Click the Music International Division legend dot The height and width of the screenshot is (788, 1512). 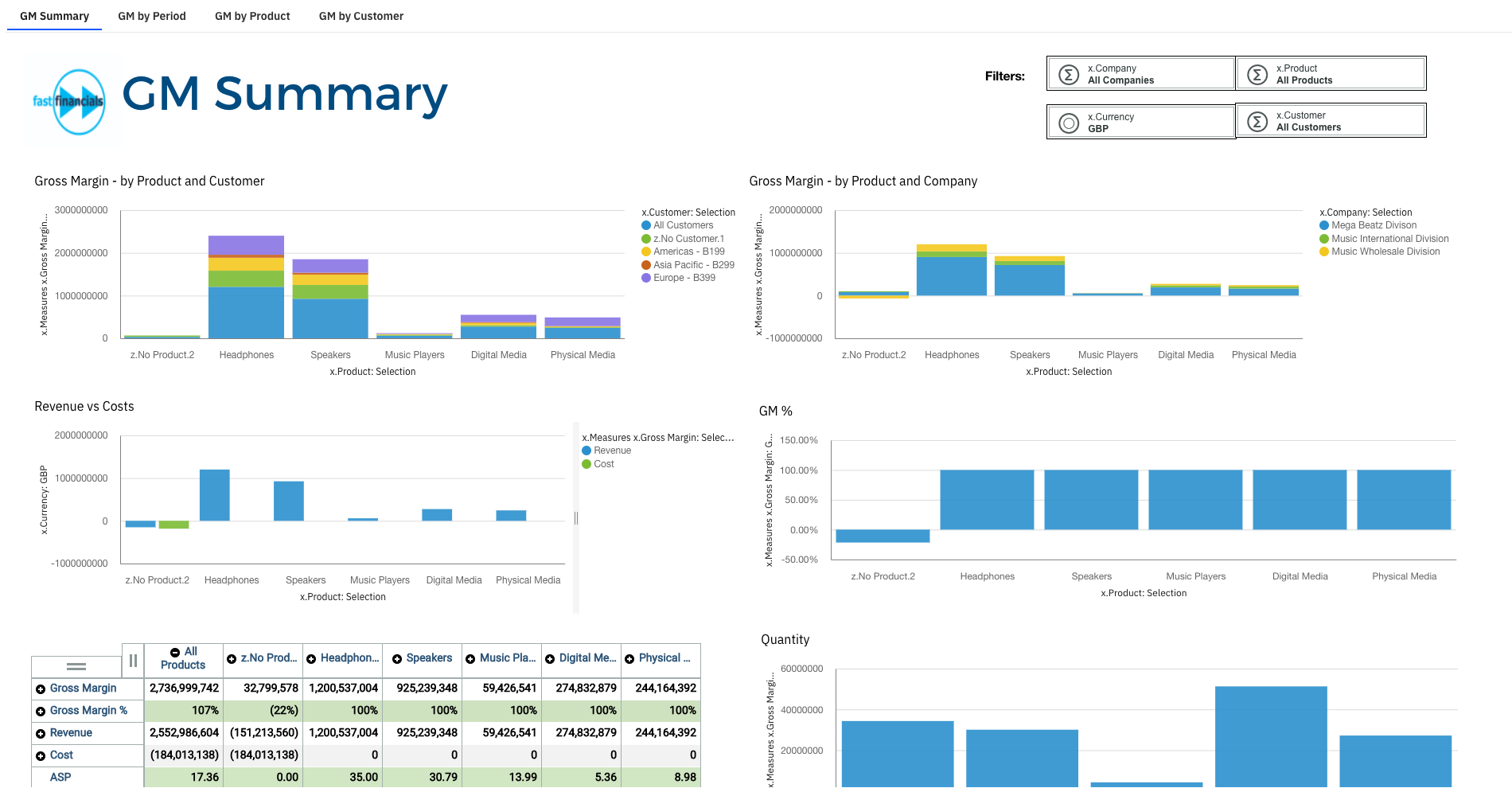click(1324, 239)
